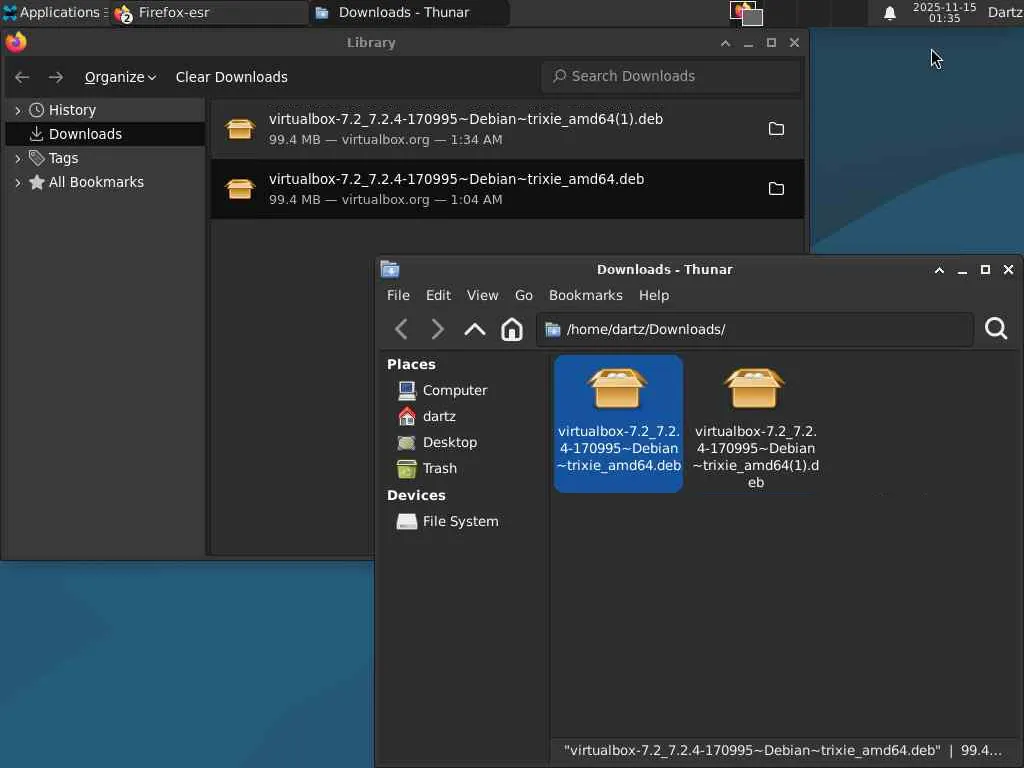
Task: Open Trash in Thunar Places
Action: pos(427,468)
